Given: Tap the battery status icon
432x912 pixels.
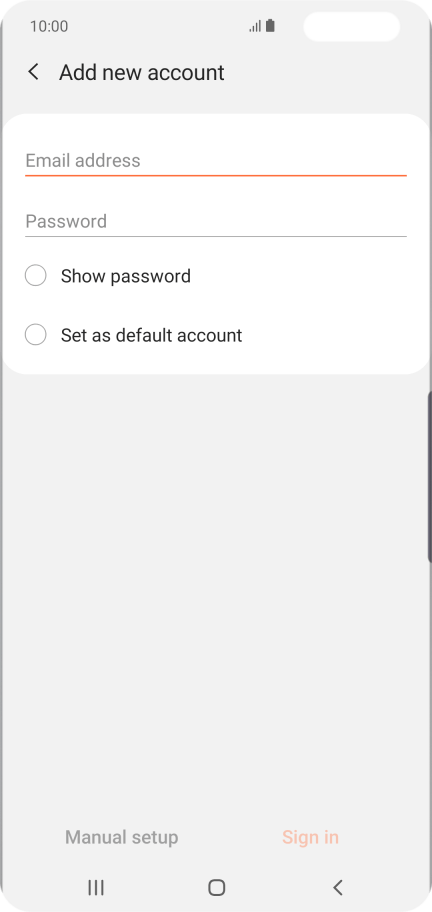Looking at the screenshot, I should (x=270, y=26).
